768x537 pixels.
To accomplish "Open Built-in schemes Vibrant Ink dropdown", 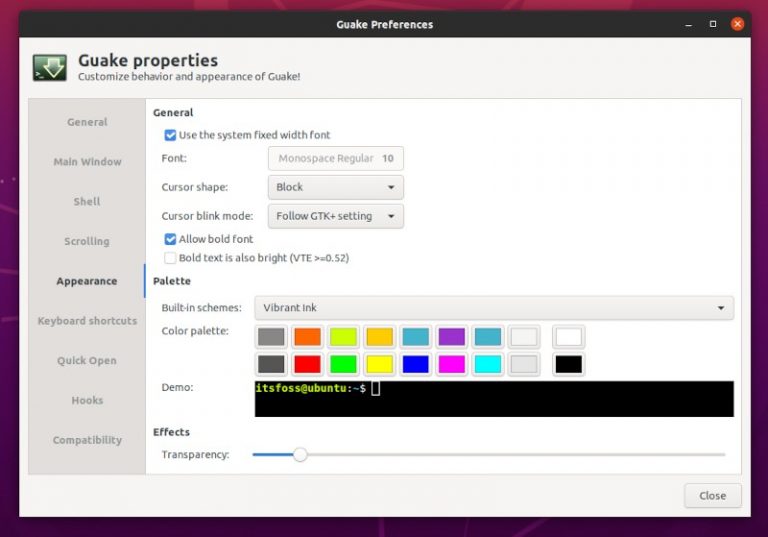I will pos(493,308).
